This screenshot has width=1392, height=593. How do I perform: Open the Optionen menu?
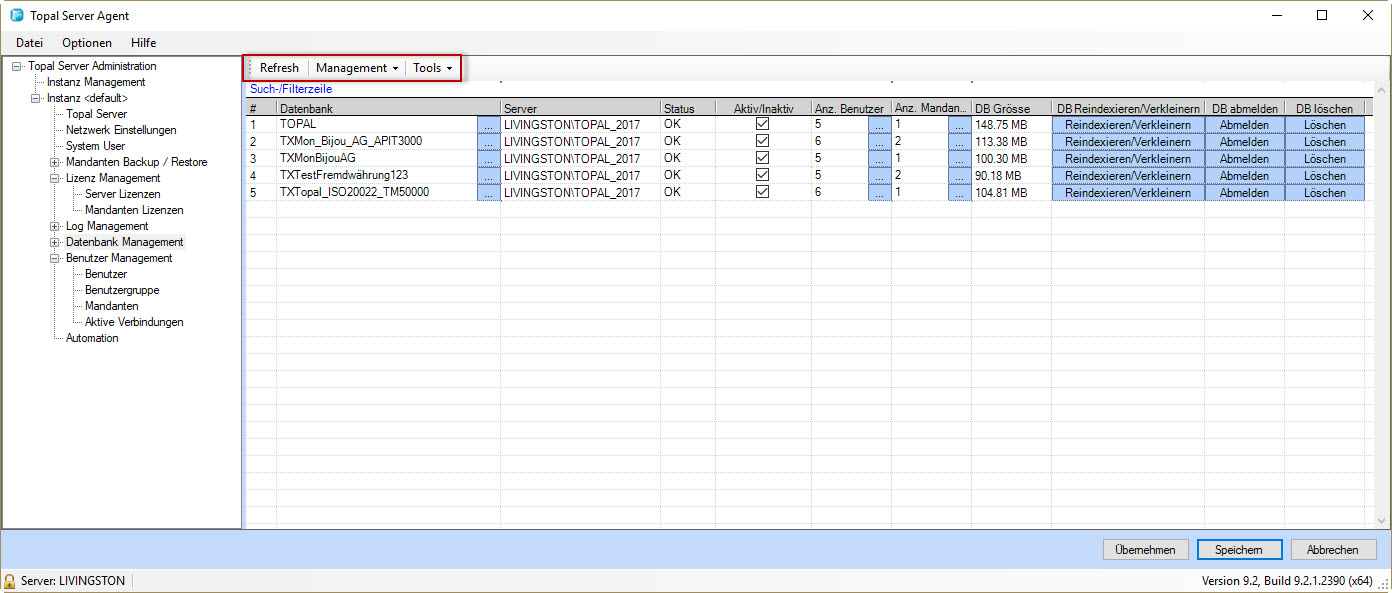[x=87, y=43]
